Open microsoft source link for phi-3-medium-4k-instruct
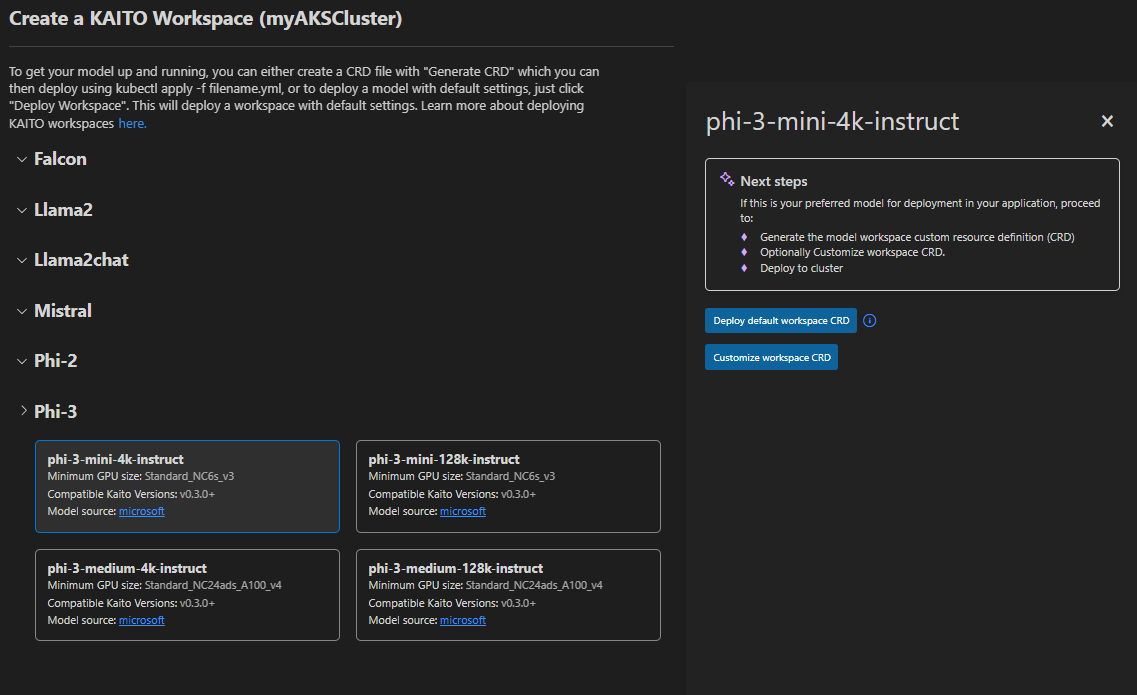 (141, 620)
